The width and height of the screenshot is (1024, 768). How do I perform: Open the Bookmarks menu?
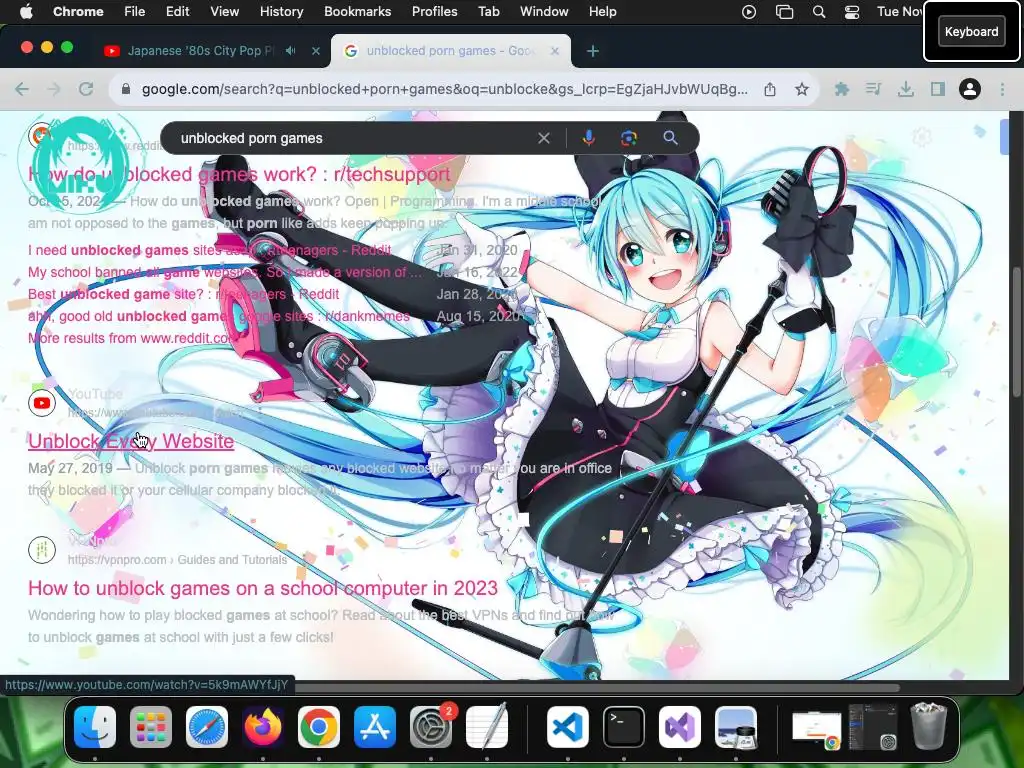click(357, 12)
